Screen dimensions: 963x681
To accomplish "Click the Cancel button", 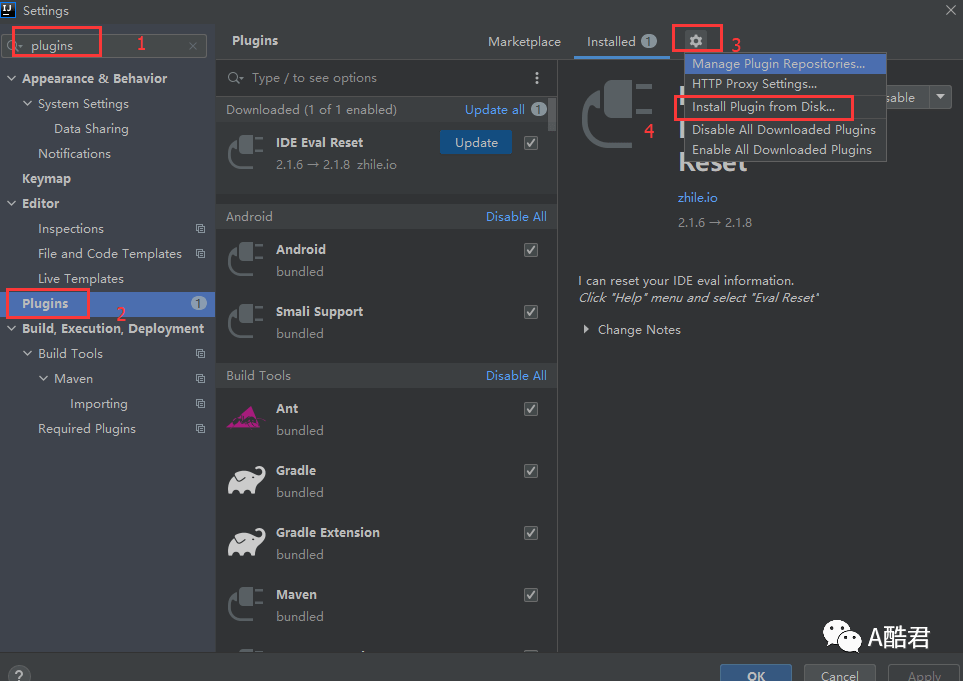I will click(840, 674).
